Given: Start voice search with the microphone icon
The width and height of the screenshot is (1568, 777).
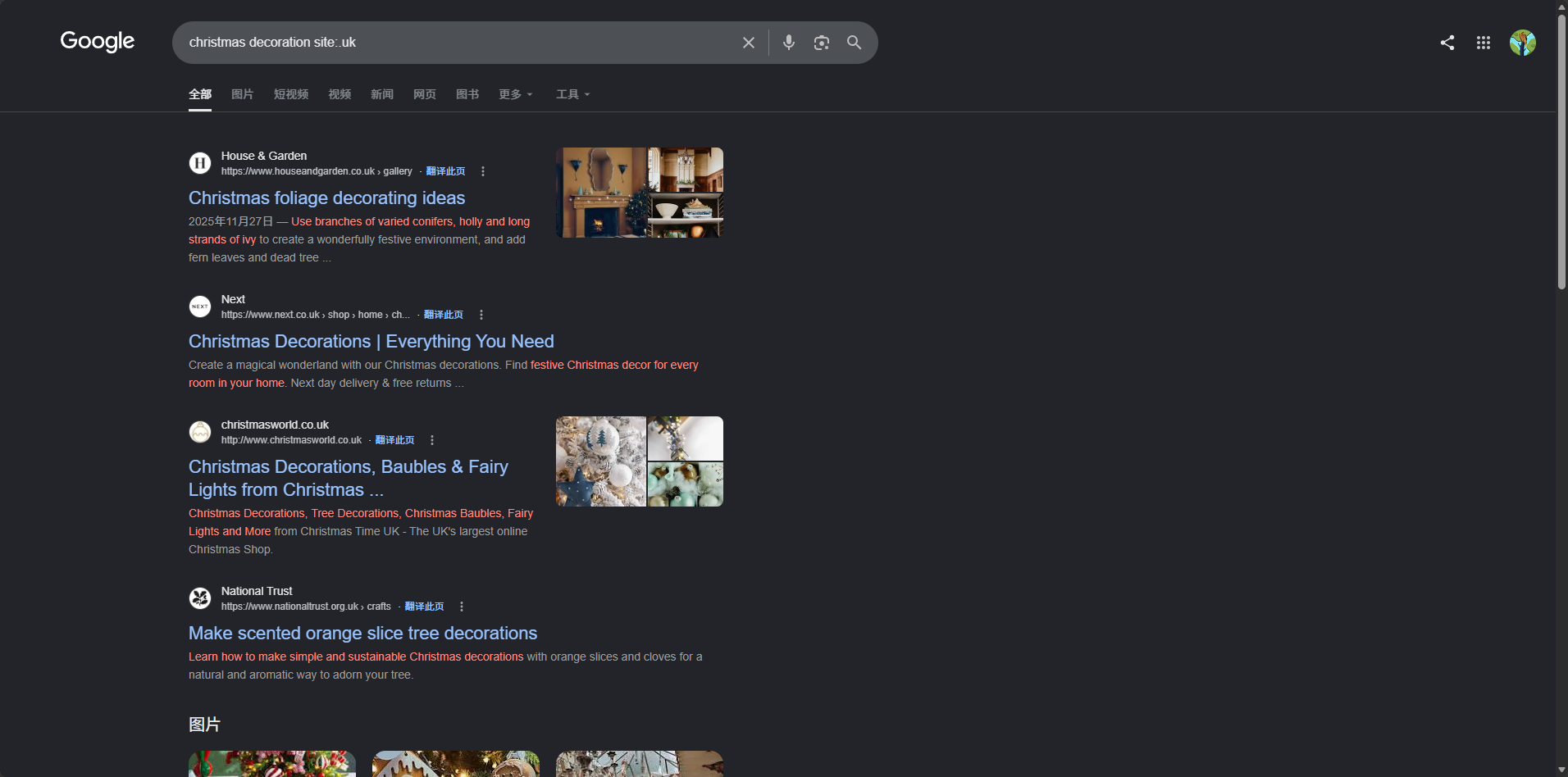Looking at the screenshot, I should coord(789,43).
